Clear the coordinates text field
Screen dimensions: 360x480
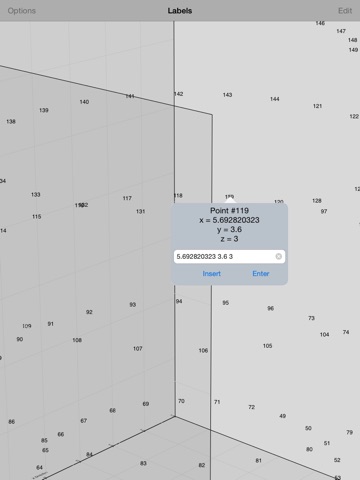(x=279, y=256)
